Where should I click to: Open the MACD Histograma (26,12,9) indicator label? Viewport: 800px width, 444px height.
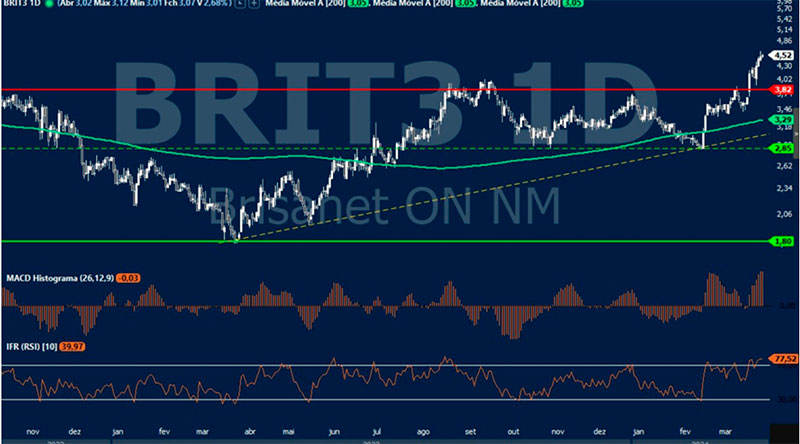tap(60, 278)
